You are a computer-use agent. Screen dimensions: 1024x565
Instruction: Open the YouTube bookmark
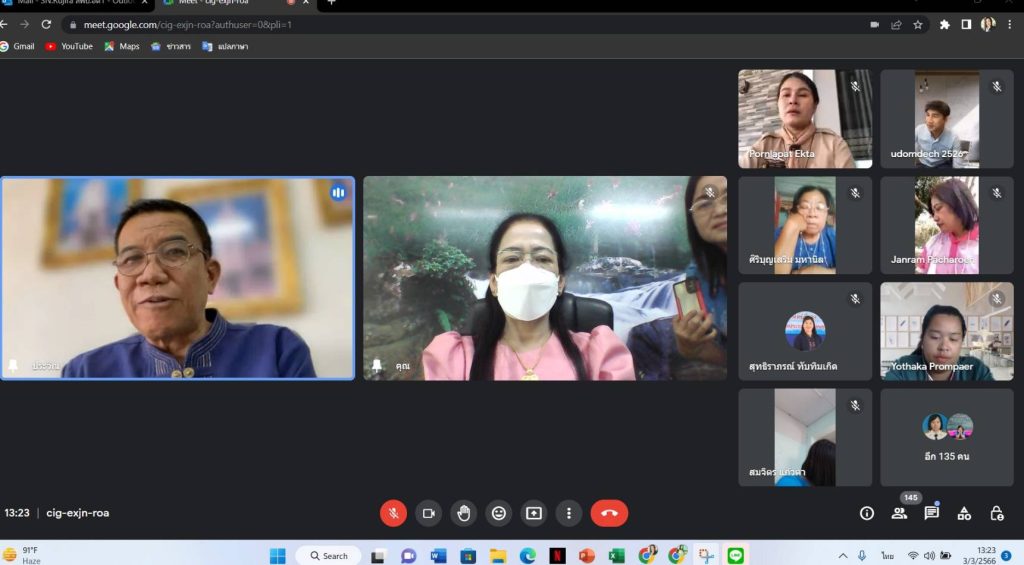tap(69, 46)
